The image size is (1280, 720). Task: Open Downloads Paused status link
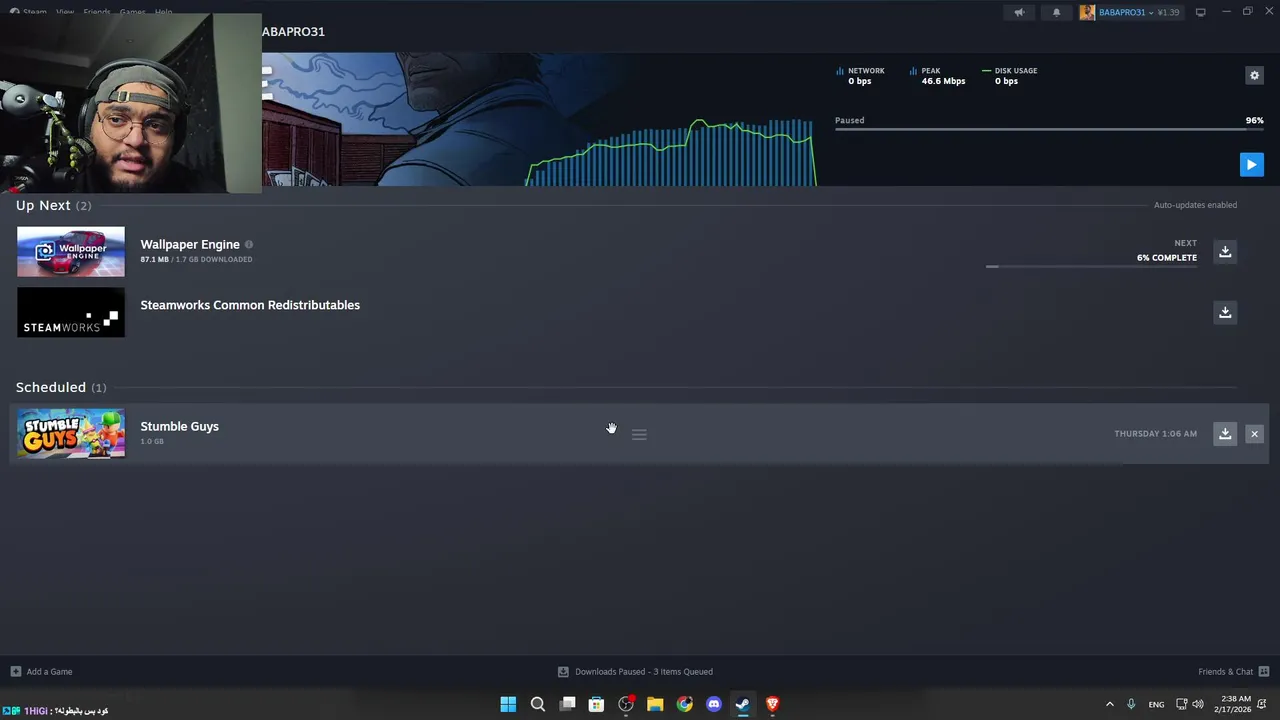click(635, 672)
